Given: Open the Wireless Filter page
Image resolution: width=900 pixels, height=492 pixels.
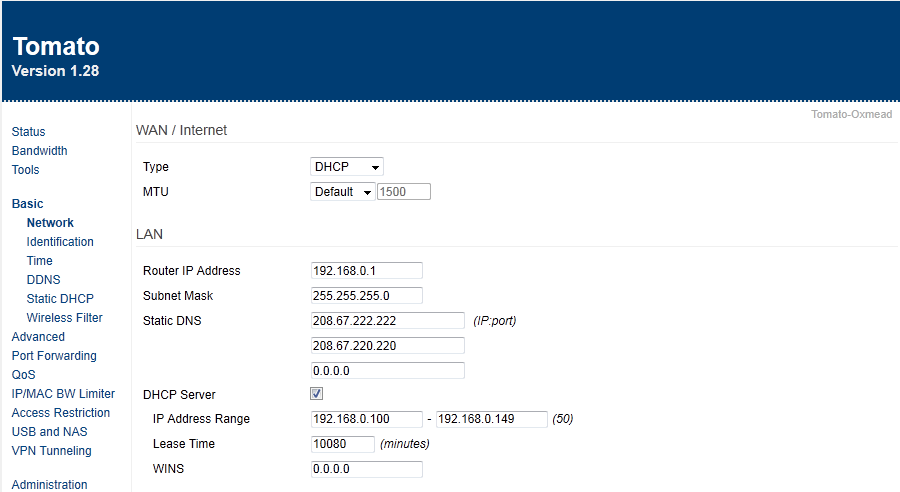Looking at the screenshot, I should [x=64, y=317].
